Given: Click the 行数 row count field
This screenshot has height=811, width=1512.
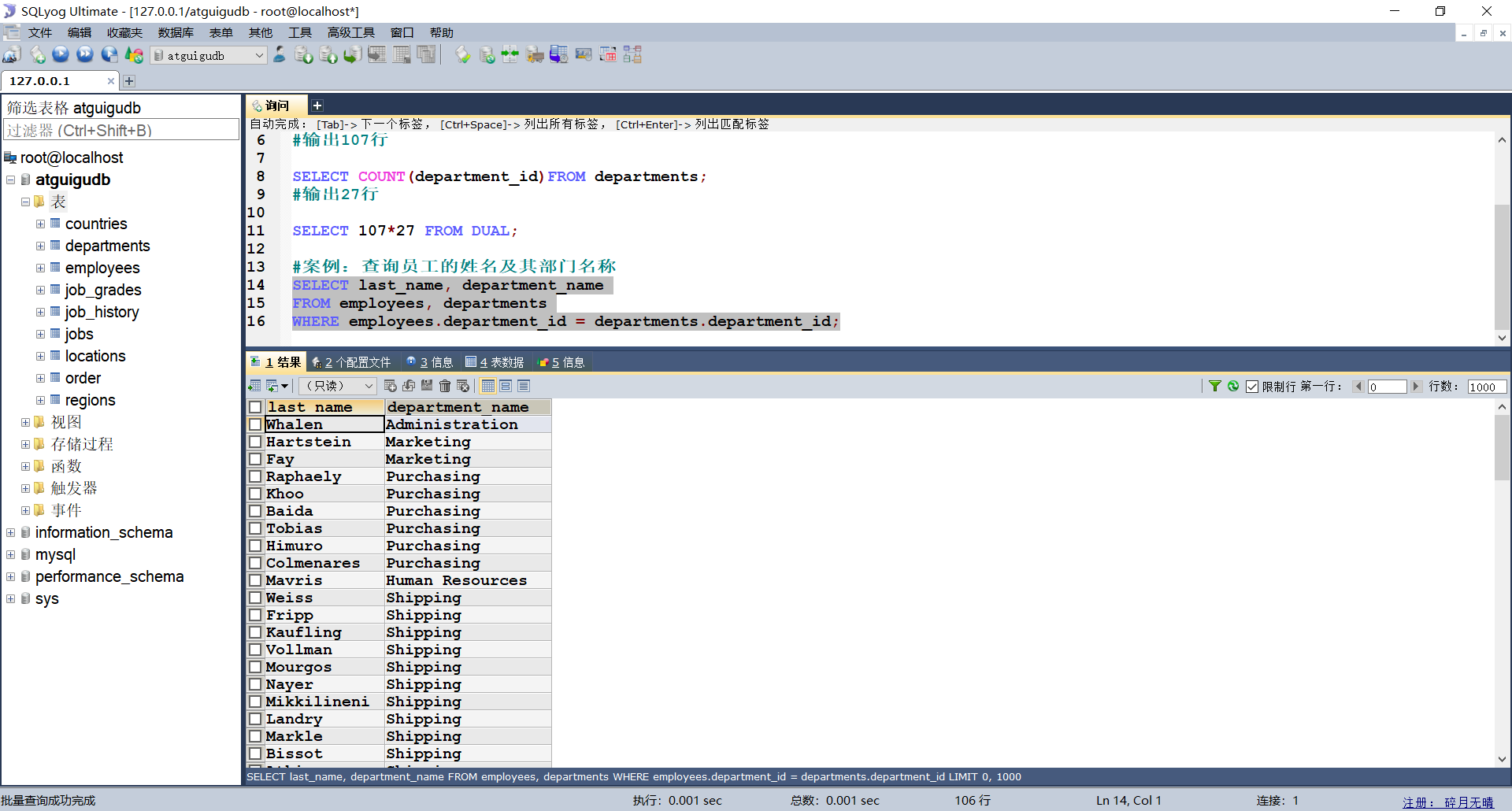Looking at the screenshot, I should [x=1486, y=387].
